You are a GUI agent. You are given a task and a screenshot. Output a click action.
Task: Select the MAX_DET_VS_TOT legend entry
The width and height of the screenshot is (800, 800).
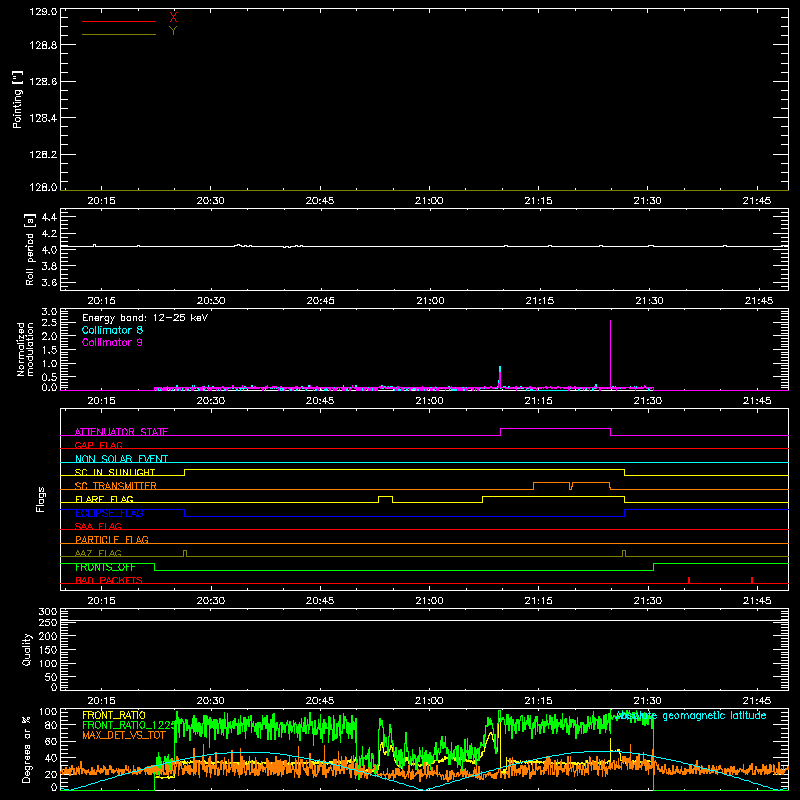(x=124, y=735)
